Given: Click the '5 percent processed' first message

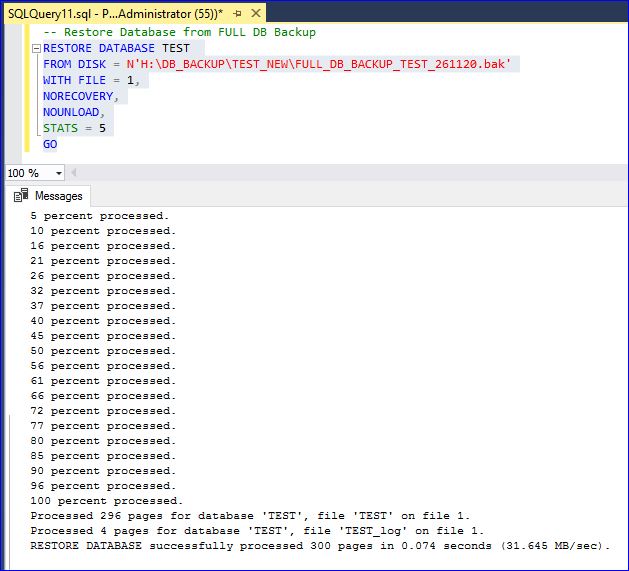Looking at the screenshot, I should point(100,215).
